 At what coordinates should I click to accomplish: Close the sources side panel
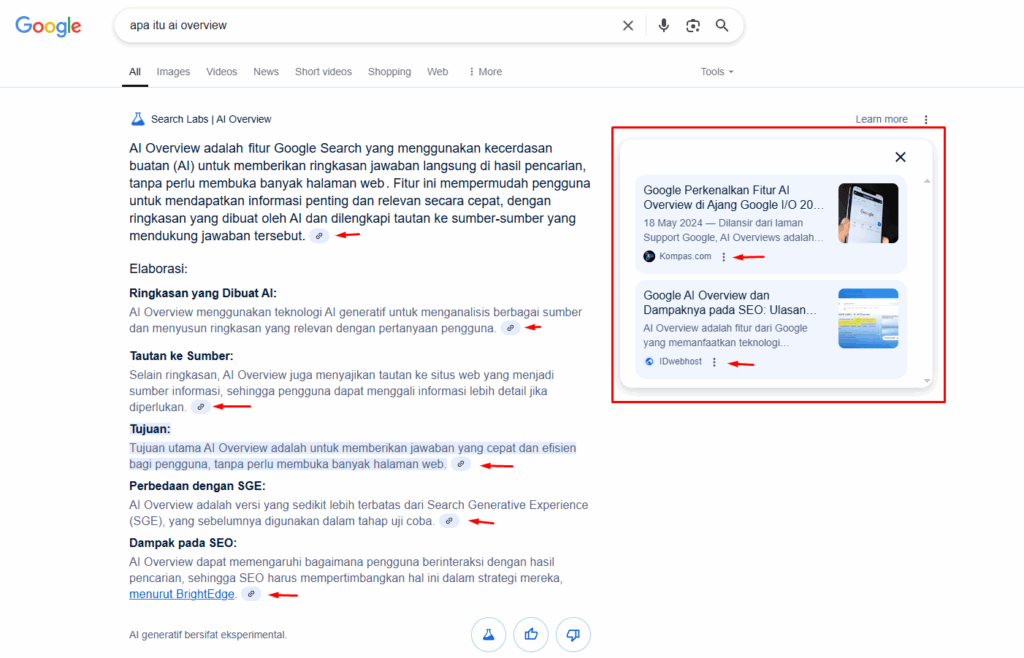[900, 157]
